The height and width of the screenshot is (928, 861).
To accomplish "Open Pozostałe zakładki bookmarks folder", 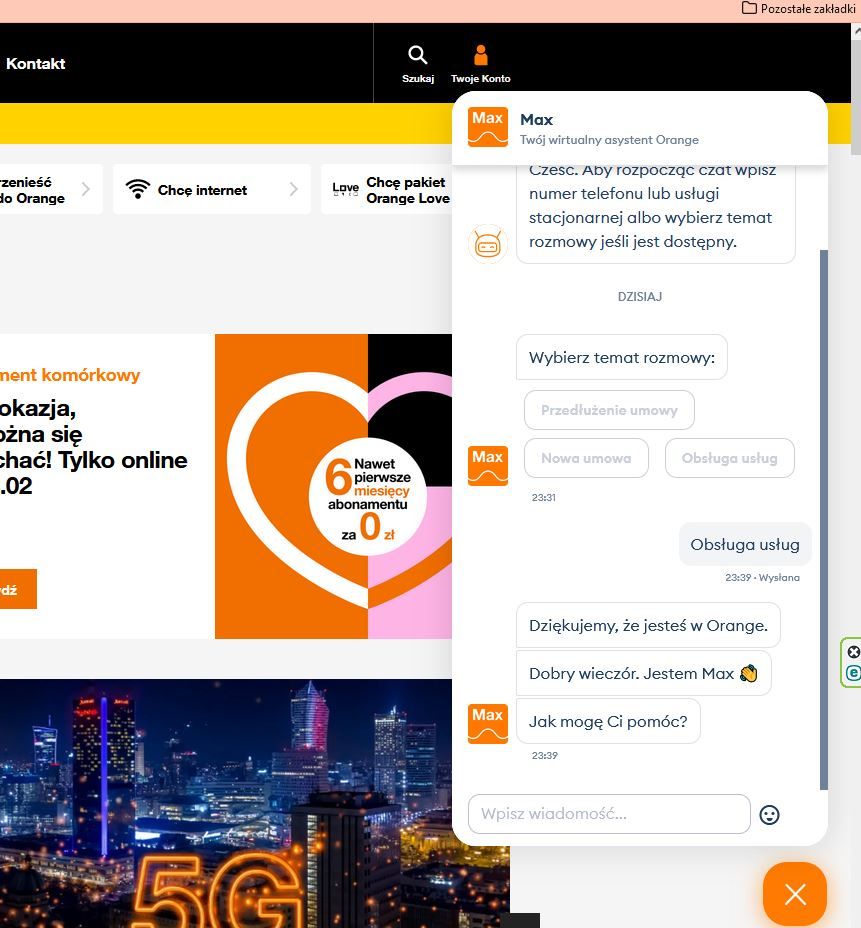I will click(x=798, y=8).
